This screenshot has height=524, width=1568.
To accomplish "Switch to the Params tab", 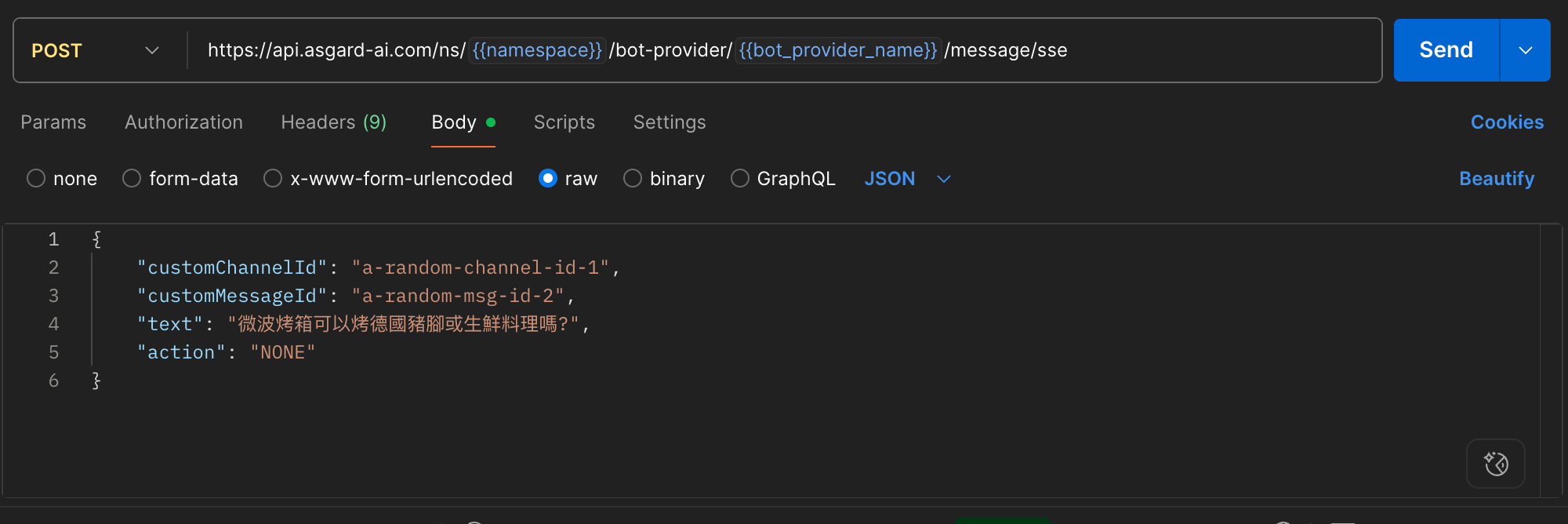I will coord(53,122).
